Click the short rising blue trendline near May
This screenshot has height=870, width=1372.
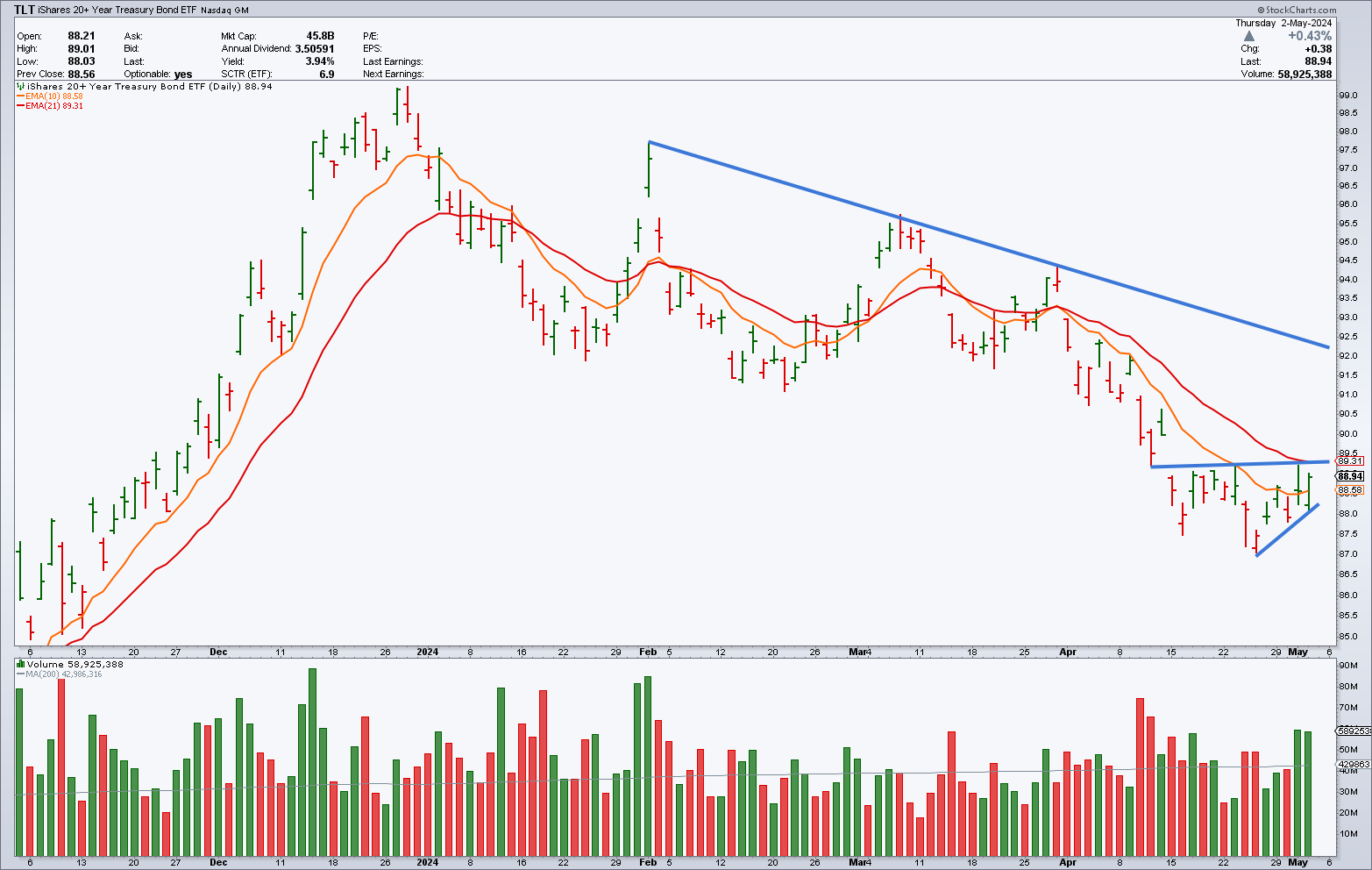tap(1287, 530)
